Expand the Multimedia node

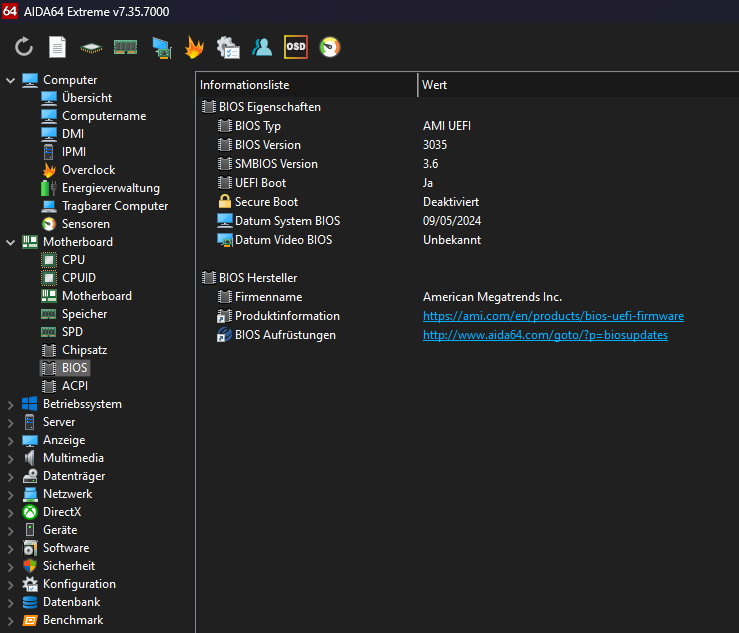[x=10, y=459]
